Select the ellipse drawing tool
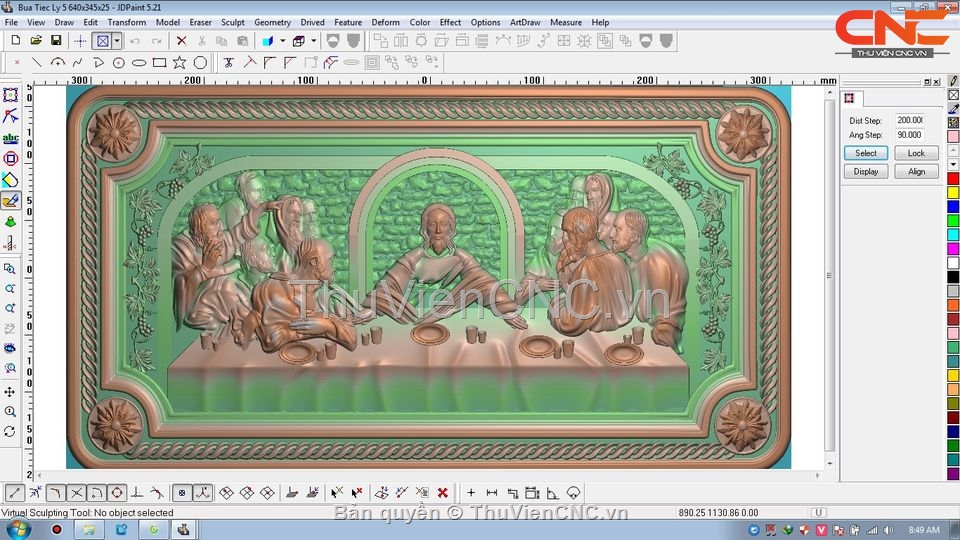The height and width of the screenshot is (540, 960). coord(139,62)
